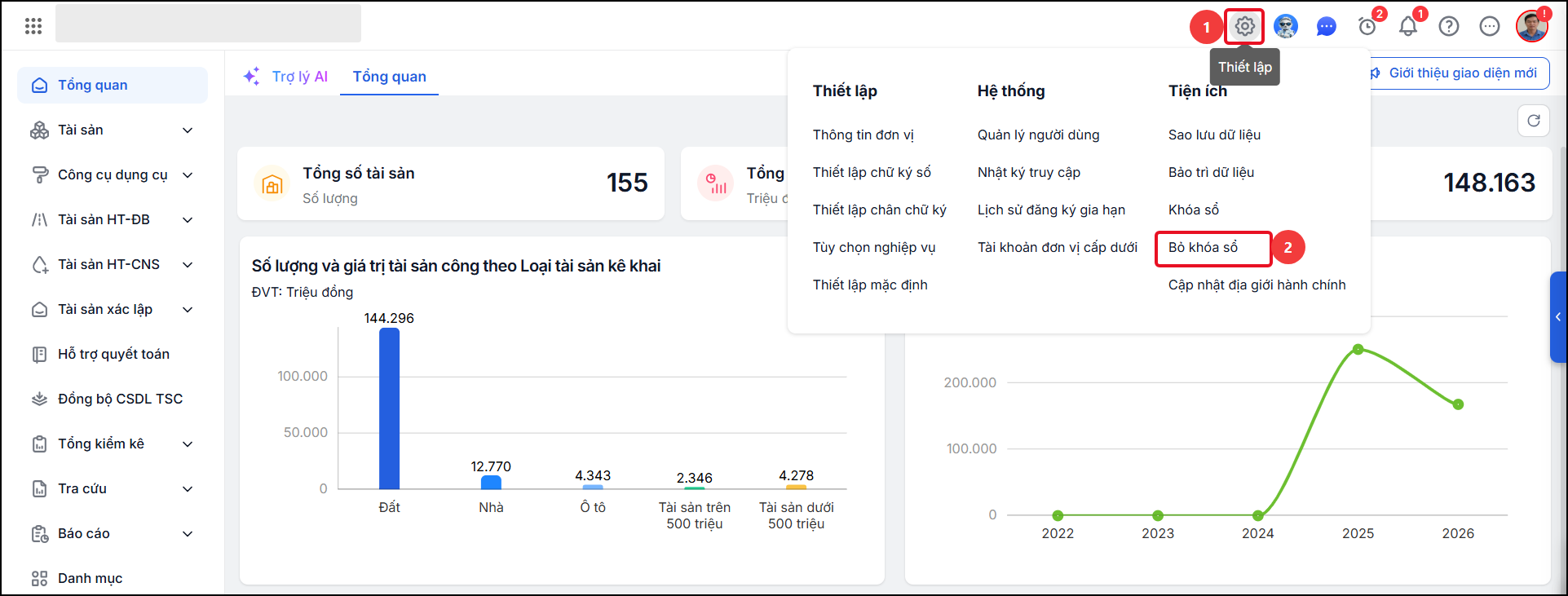Open the help question mark icon
This screenshot has width=1568, height=596.
(1449, 27)
